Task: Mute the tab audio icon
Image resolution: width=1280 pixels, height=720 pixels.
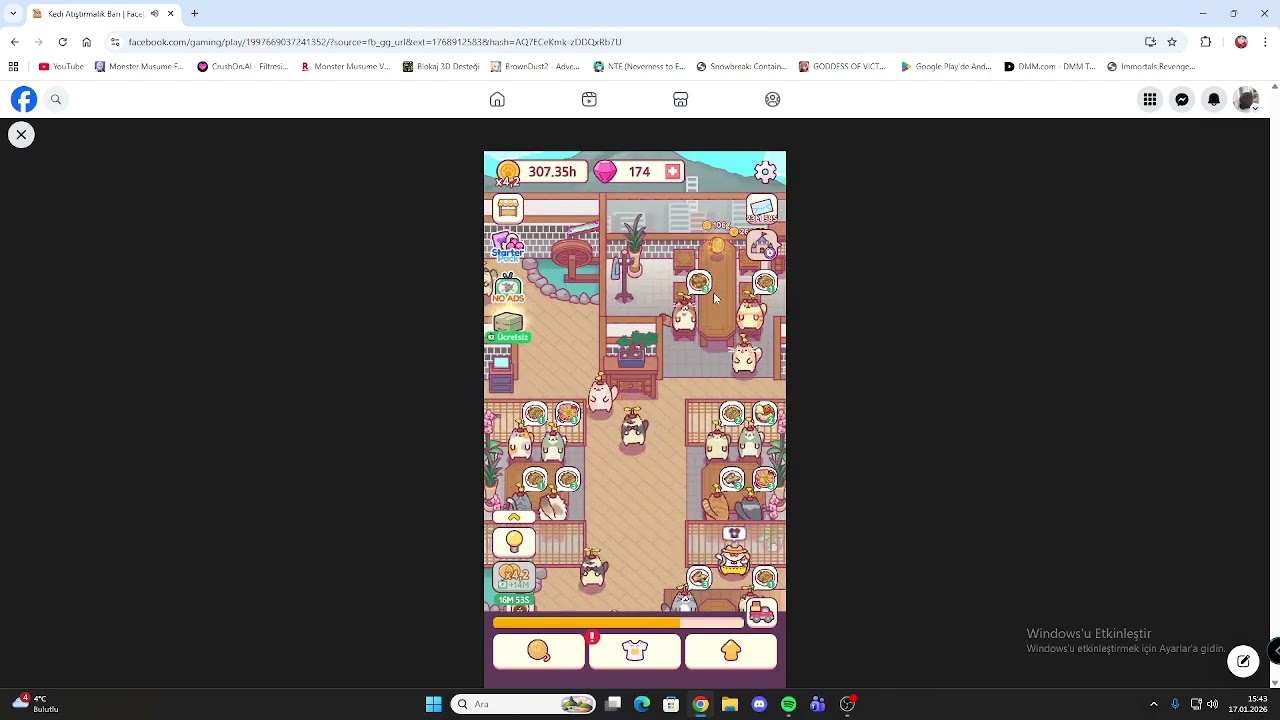Action: [154, 14]
